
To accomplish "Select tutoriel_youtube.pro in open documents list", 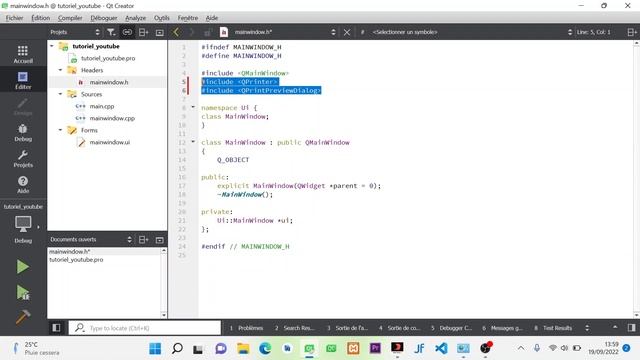I will click(76, 260).
